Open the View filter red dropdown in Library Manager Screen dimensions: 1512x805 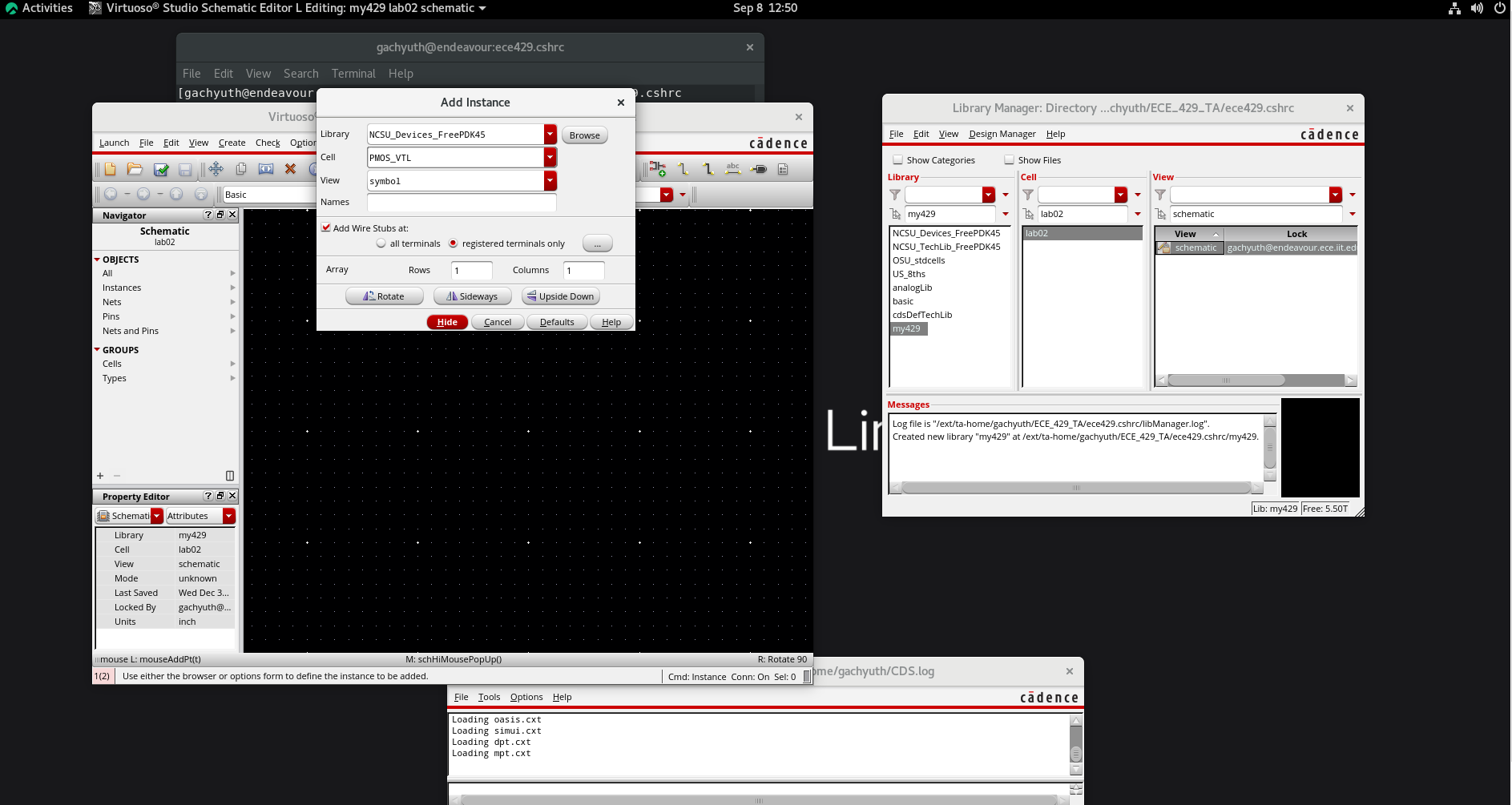1336,195
